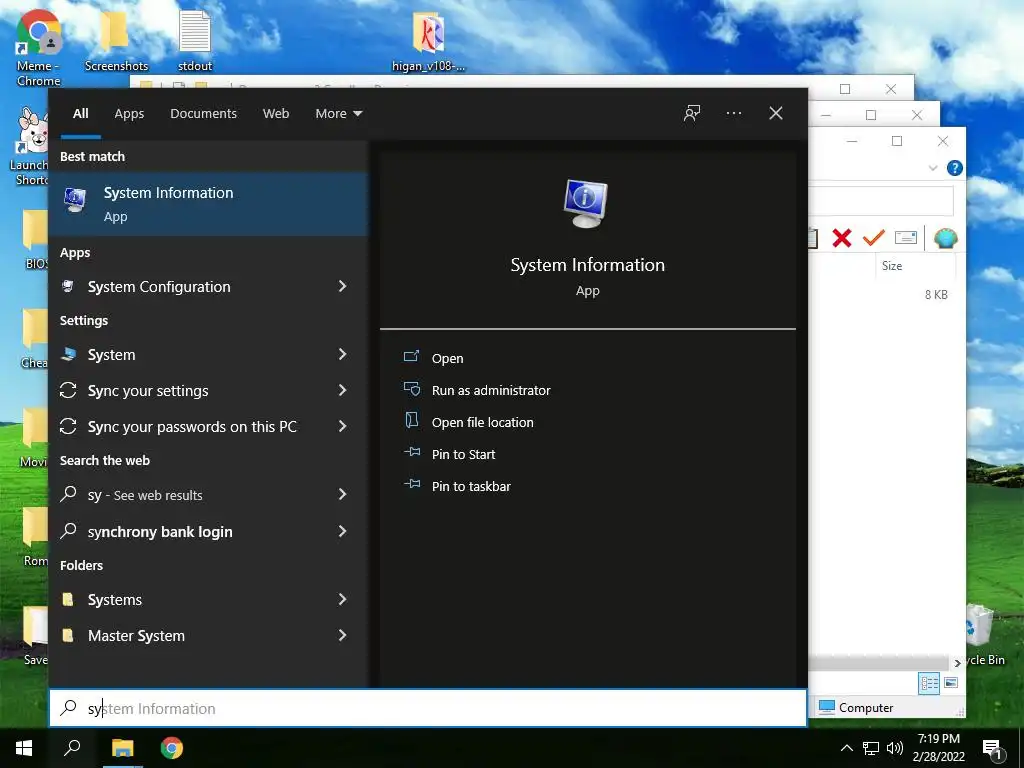Screen dimensions: 1024x768
Task: Open Explorer help blue question mark
Action: click(x=955, y=168)
